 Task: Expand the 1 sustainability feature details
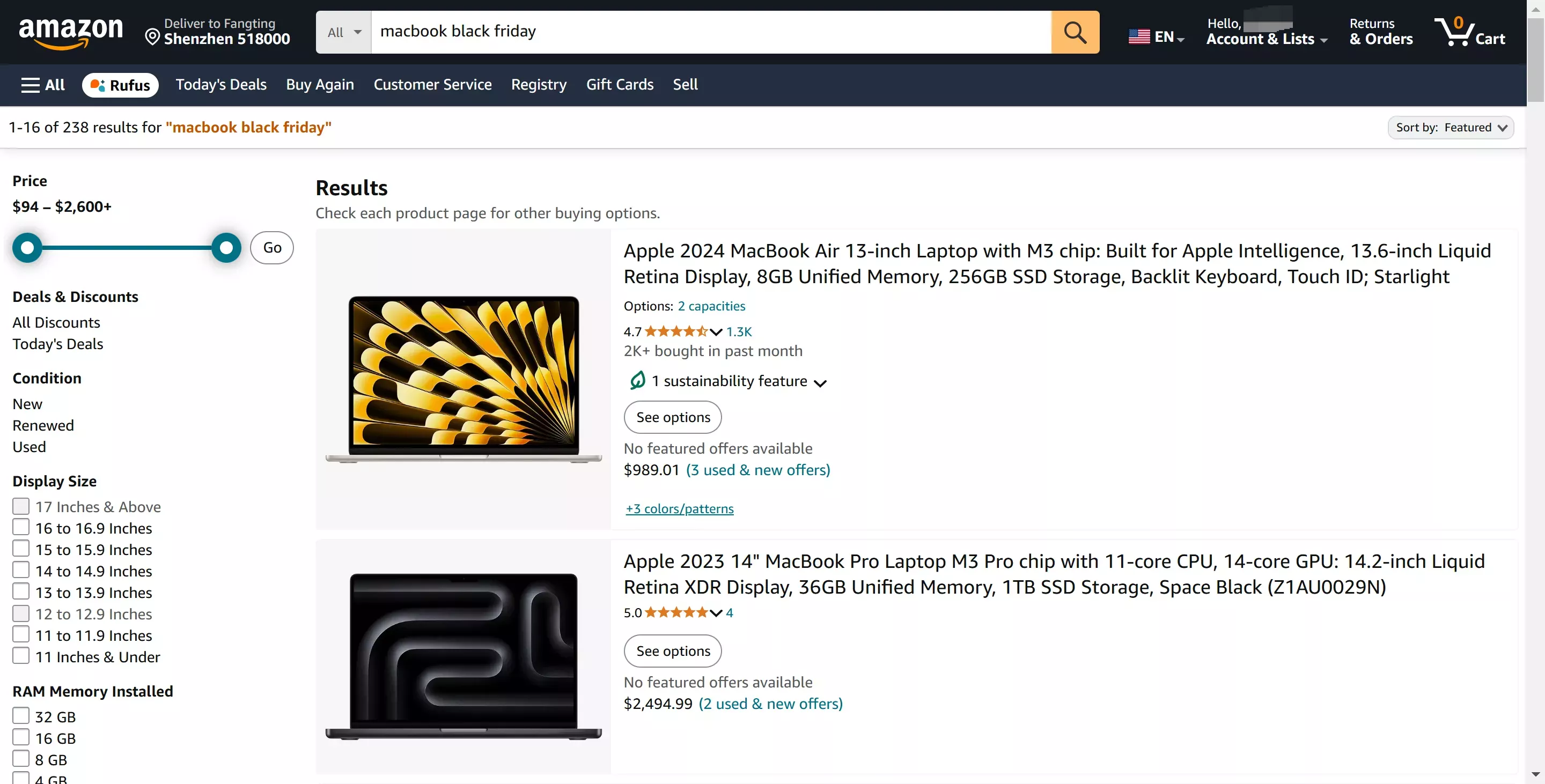821,382
